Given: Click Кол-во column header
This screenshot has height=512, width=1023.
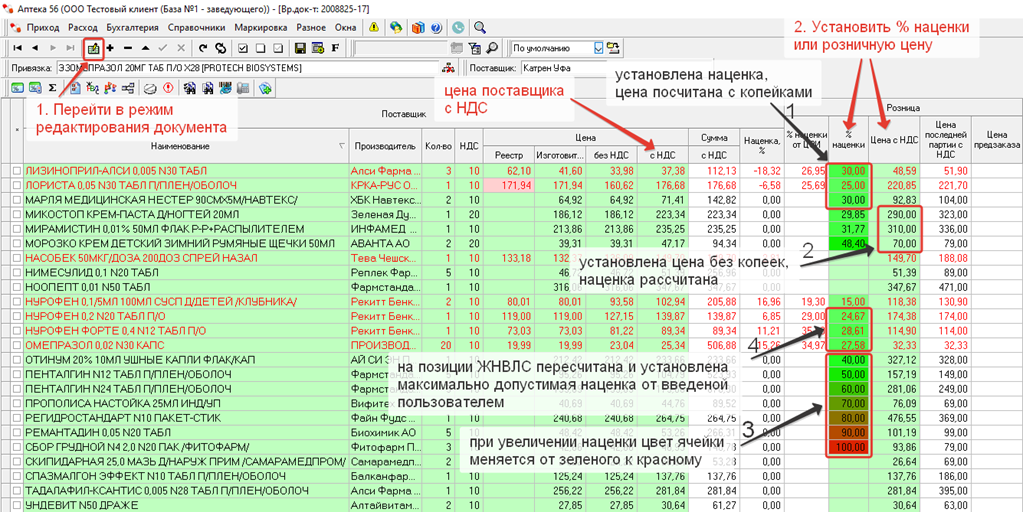Looking at the screenshot, I should [436, 147].
